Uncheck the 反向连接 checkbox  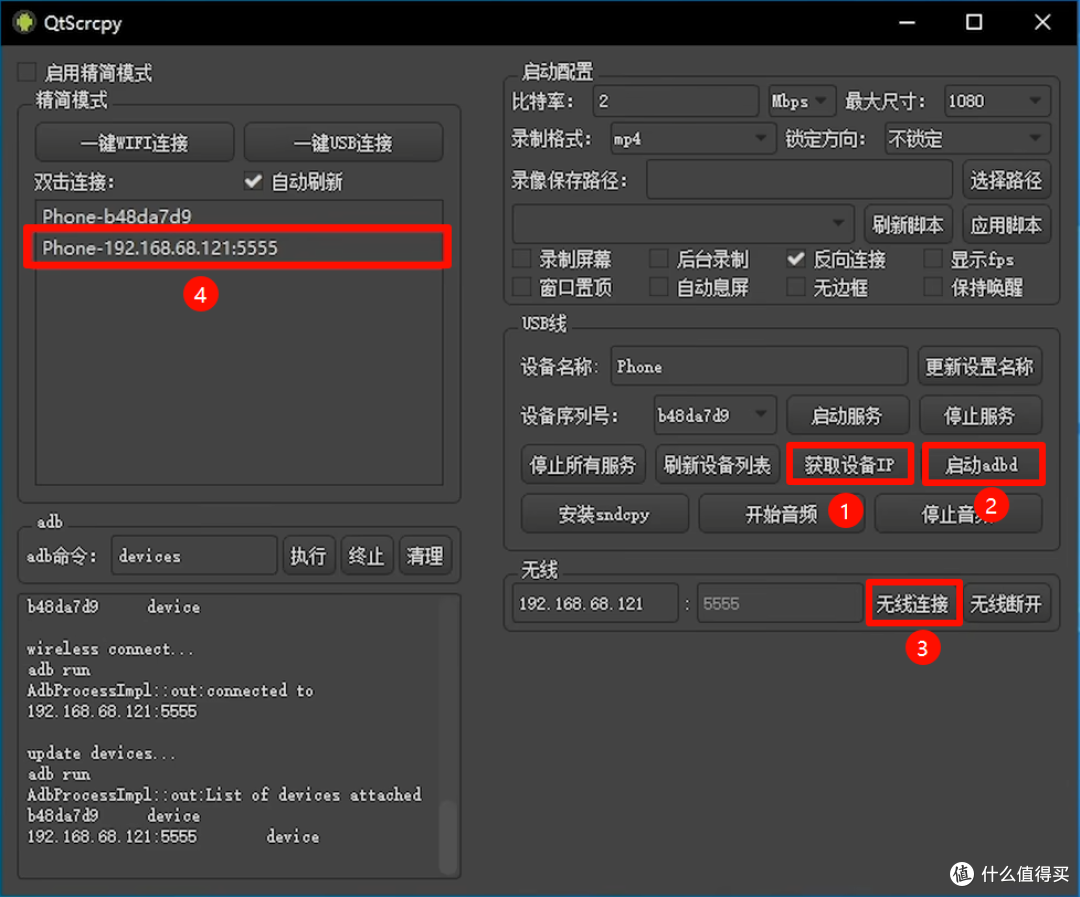pos(796,259)
